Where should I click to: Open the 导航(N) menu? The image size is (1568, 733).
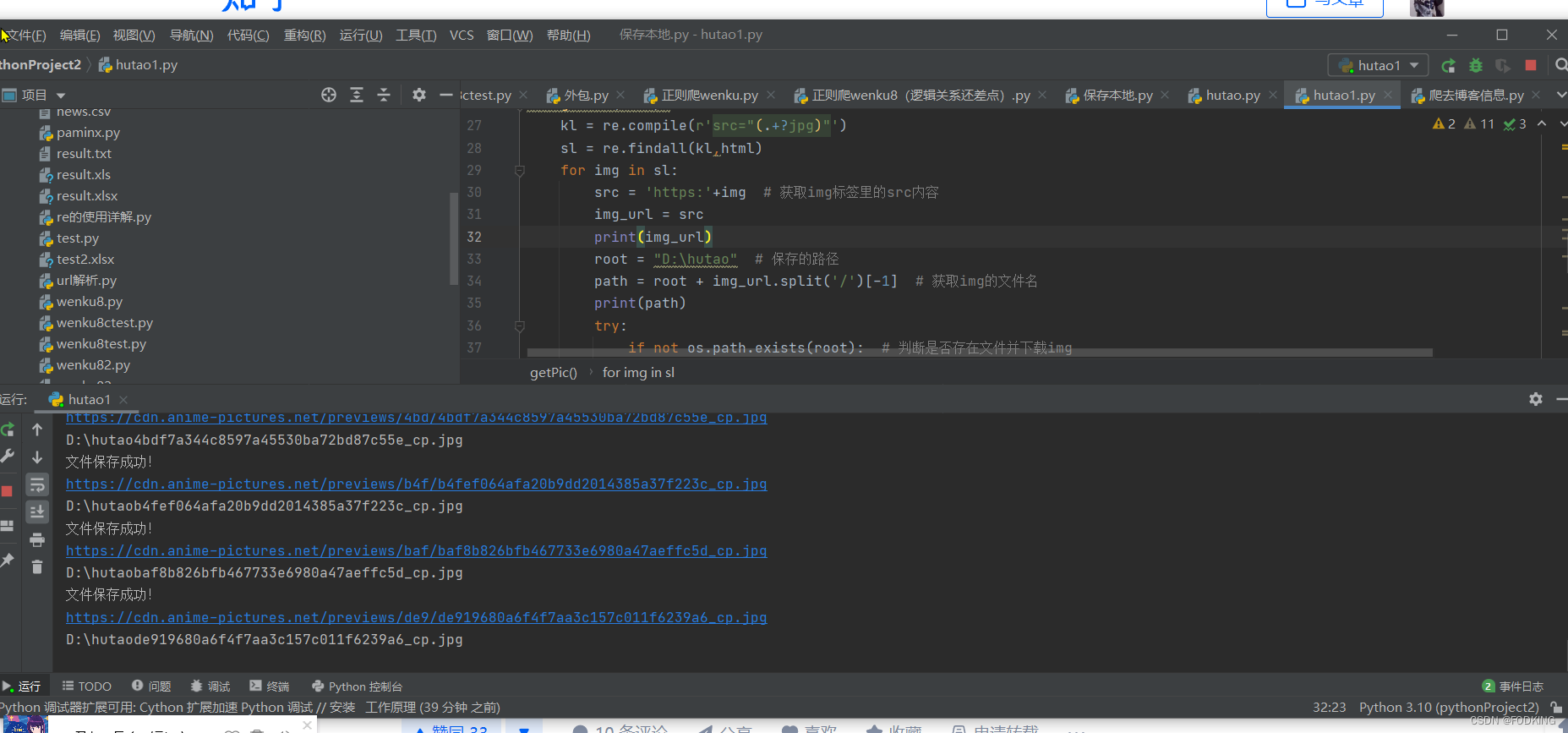point(191,35)
